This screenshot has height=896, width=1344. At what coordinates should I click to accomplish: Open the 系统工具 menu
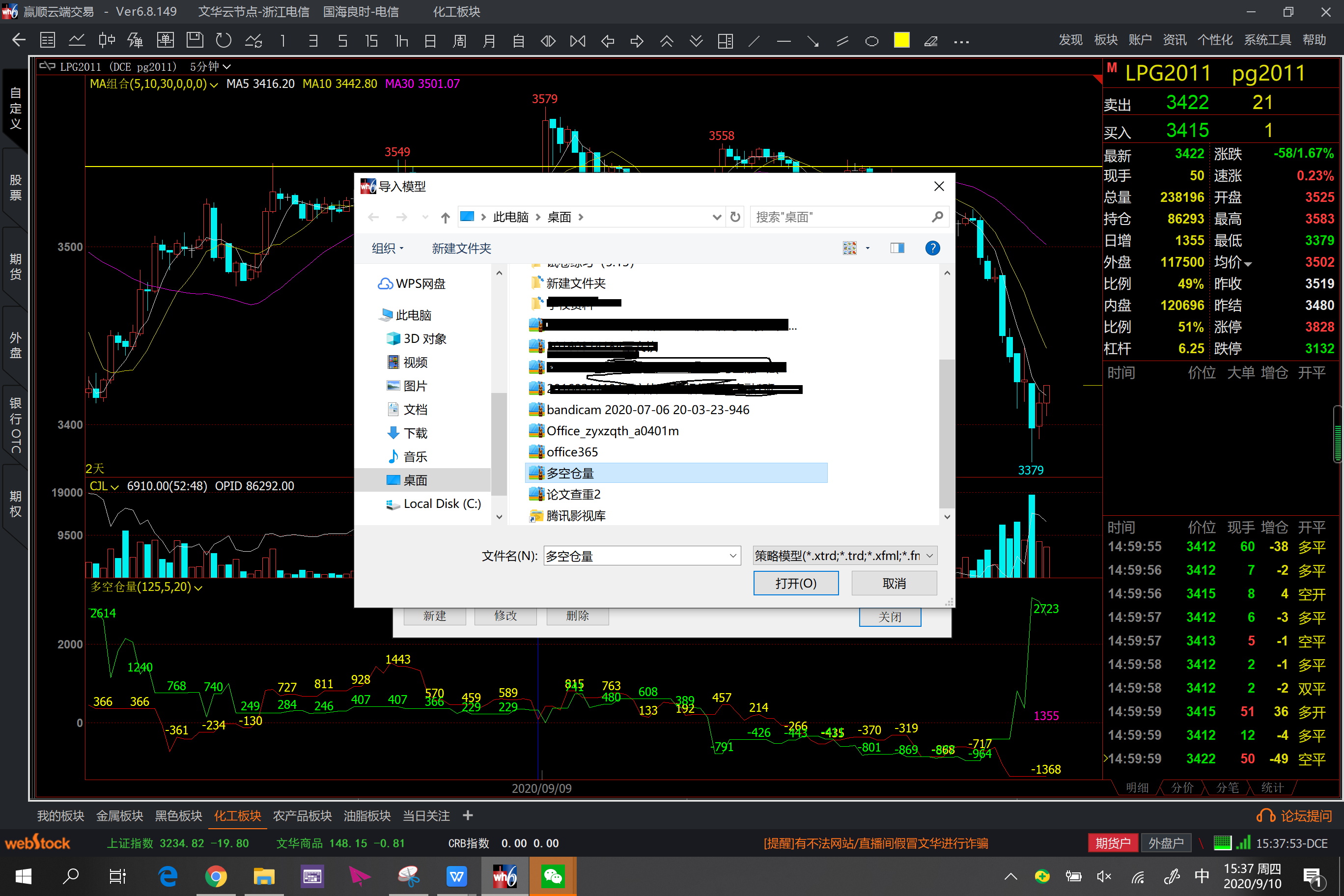click(x=1267, y=40)
